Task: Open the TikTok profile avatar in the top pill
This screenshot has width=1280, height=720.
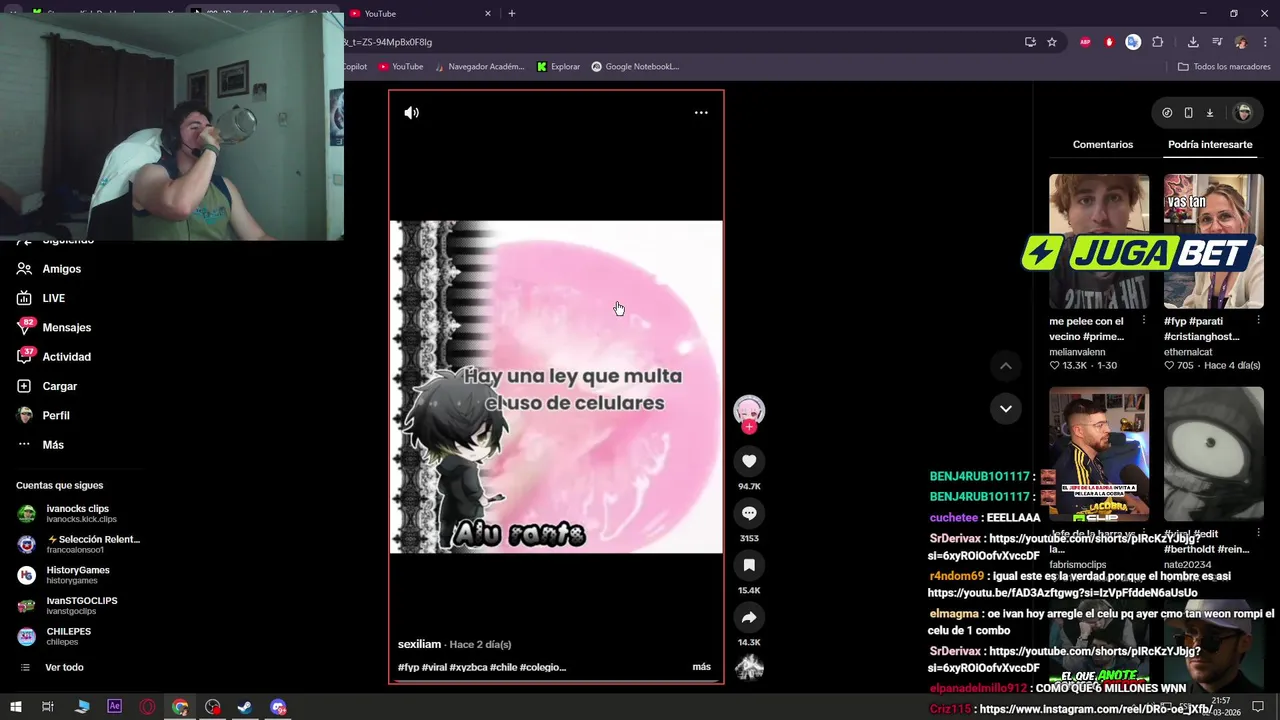Action: click(1244, 113)
